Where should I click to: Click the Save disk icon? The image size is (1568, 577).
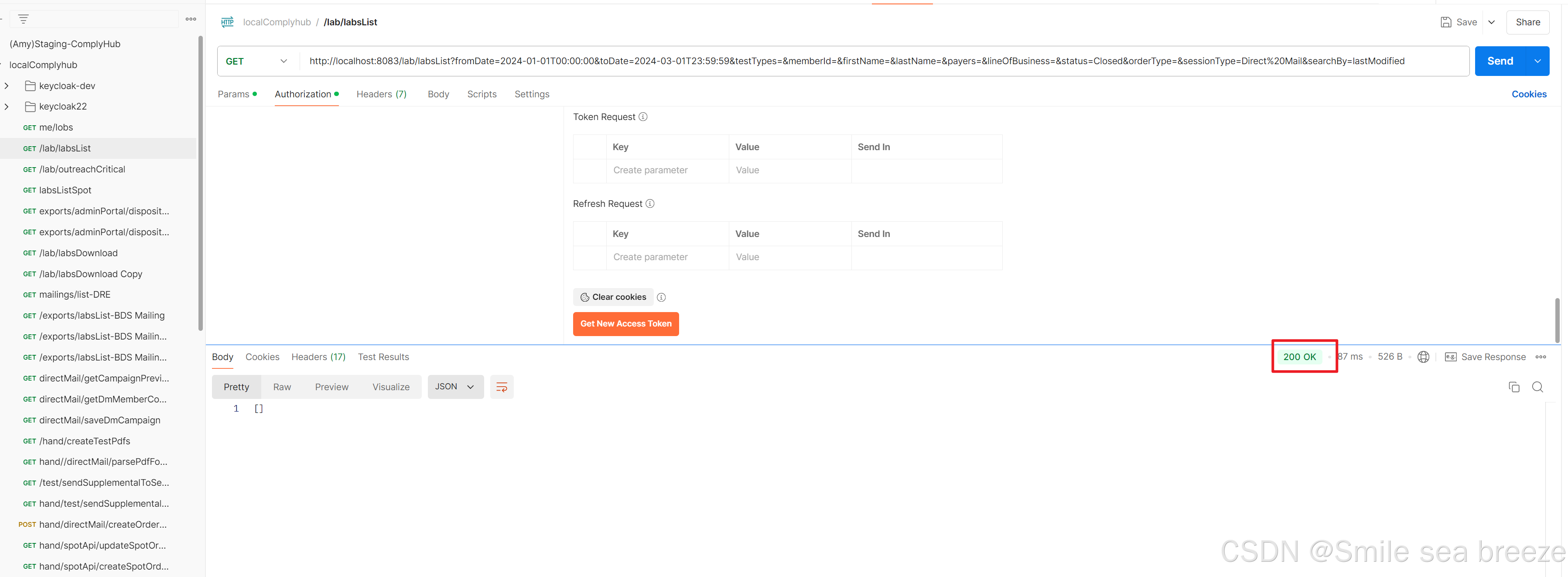[1445, 23]
